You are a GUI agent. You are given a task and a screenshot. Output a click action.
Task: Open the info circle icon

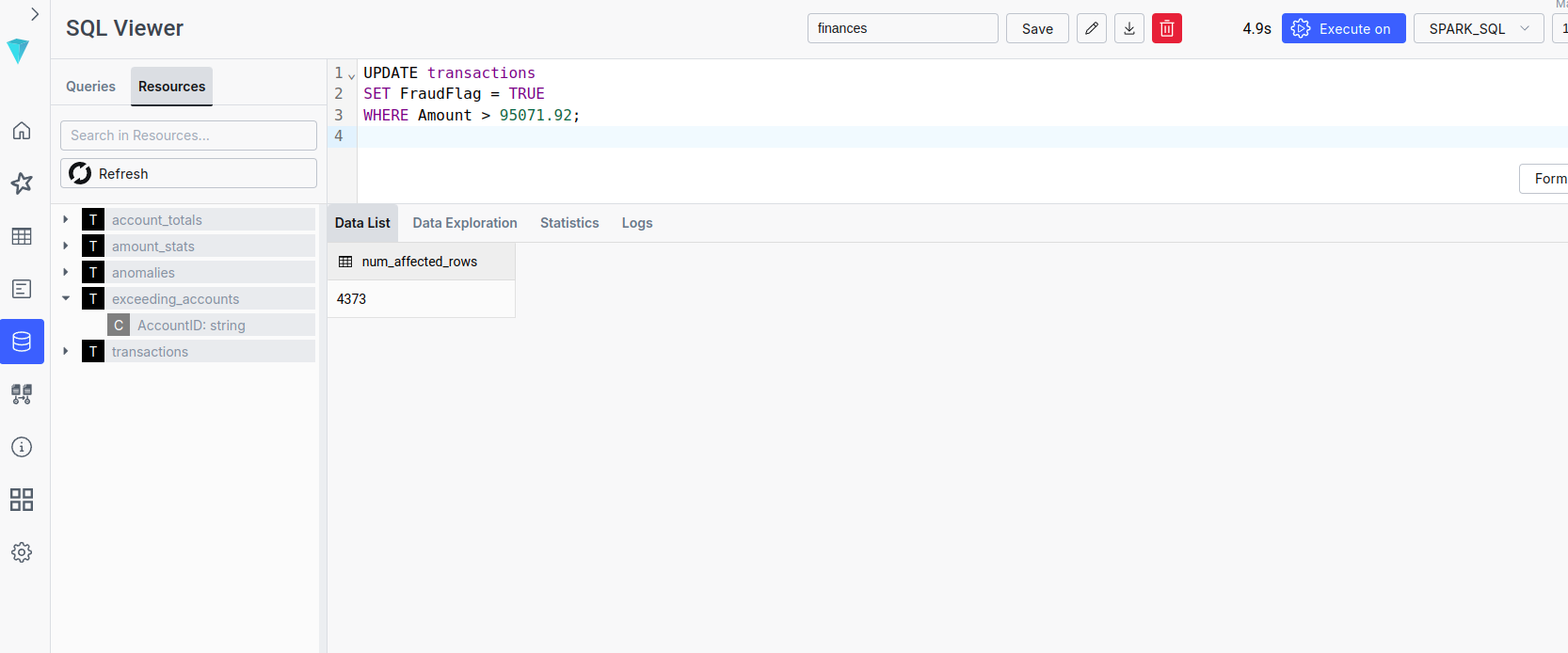pos(22,447)
